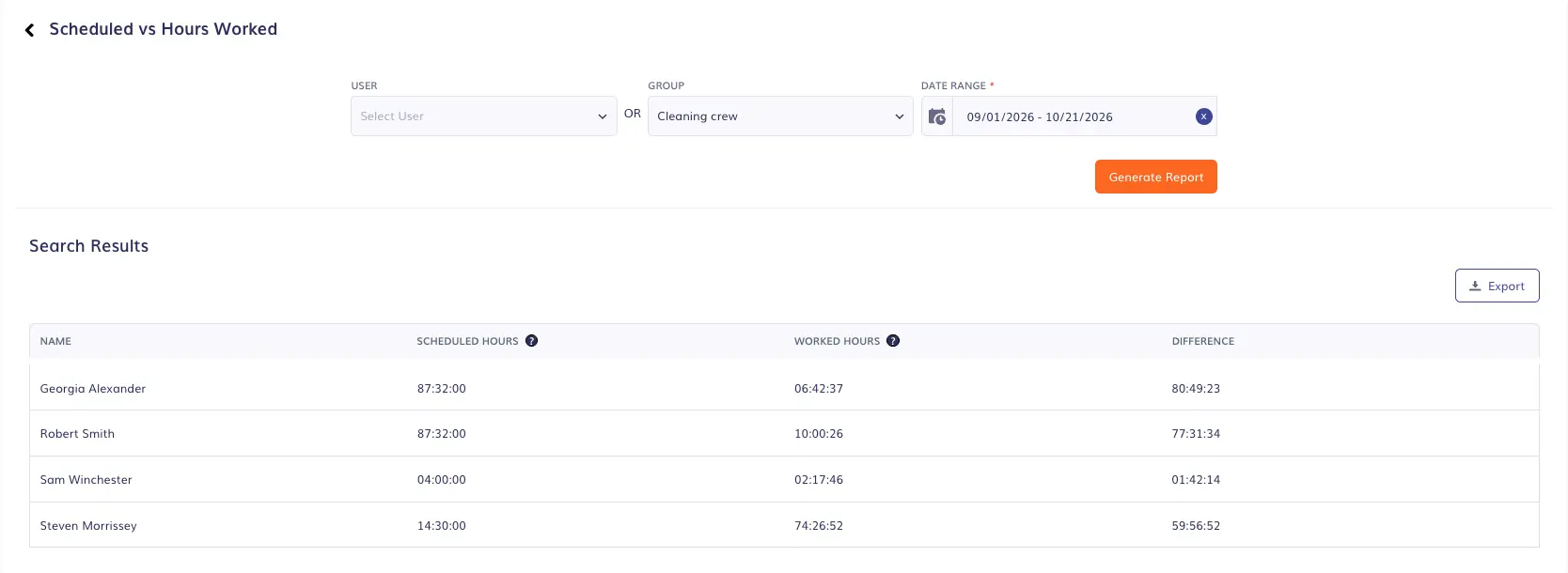Viewport: 1568px width, 573px height.
Task: Open the Cleaning crew group dropdown
Action: tap(780, 116)
